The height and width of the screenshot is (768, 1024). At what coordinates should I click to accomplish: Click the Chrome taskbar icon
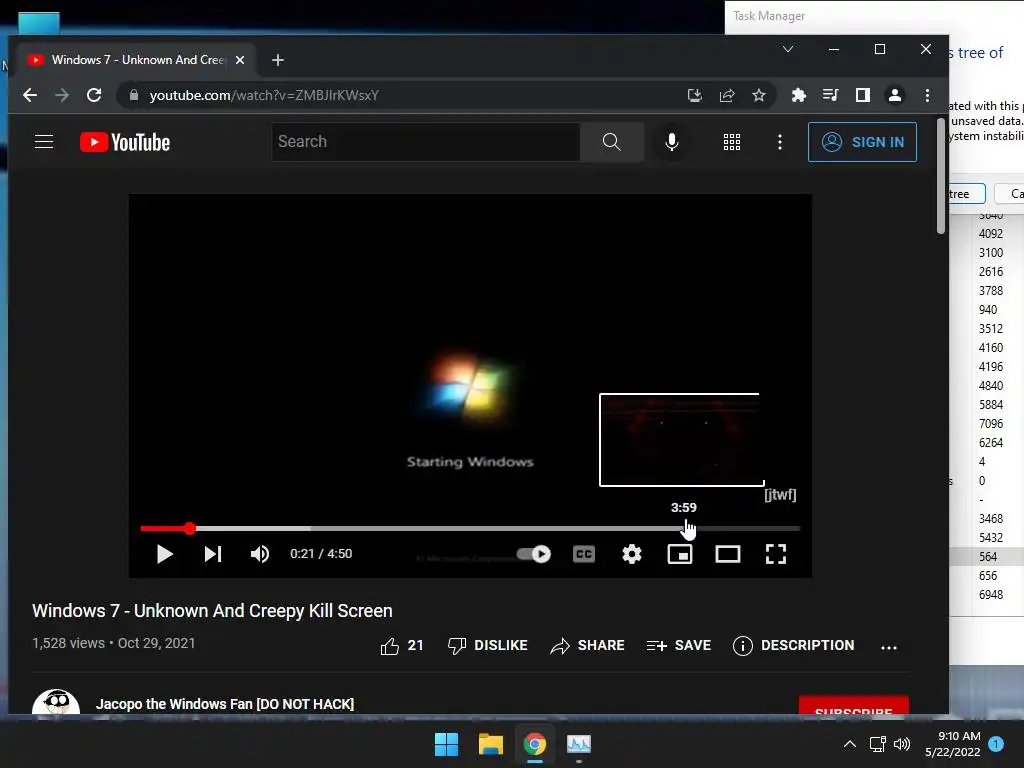click(x=535, y=744)
